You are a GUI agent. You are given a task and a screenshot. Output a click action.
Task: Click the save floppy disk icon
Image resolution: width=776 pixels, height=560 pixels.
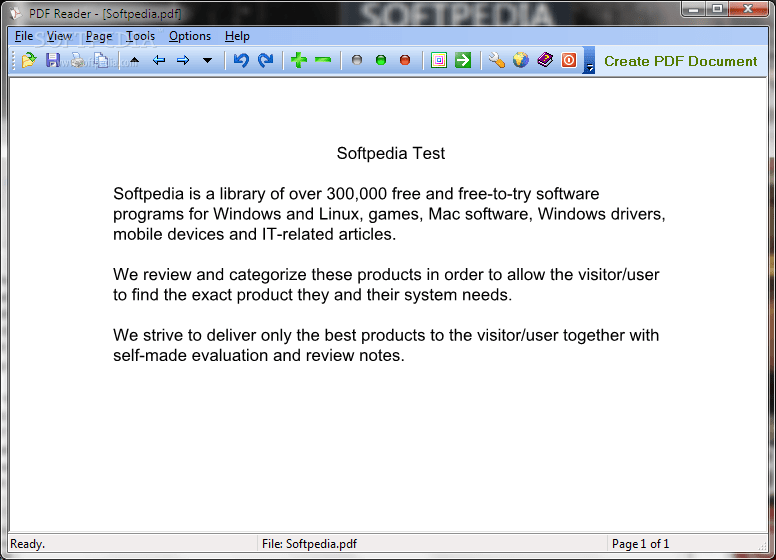[x=52, y=60]
